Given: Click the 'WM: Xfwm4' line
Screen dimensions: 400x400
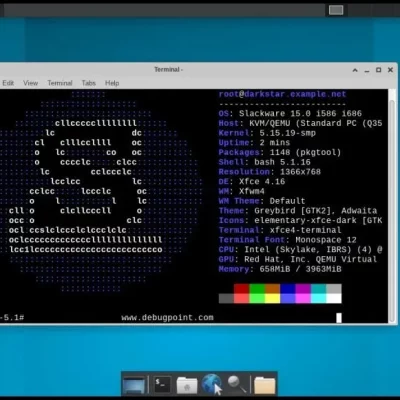Looking at the screenshot, I should 242,191.
